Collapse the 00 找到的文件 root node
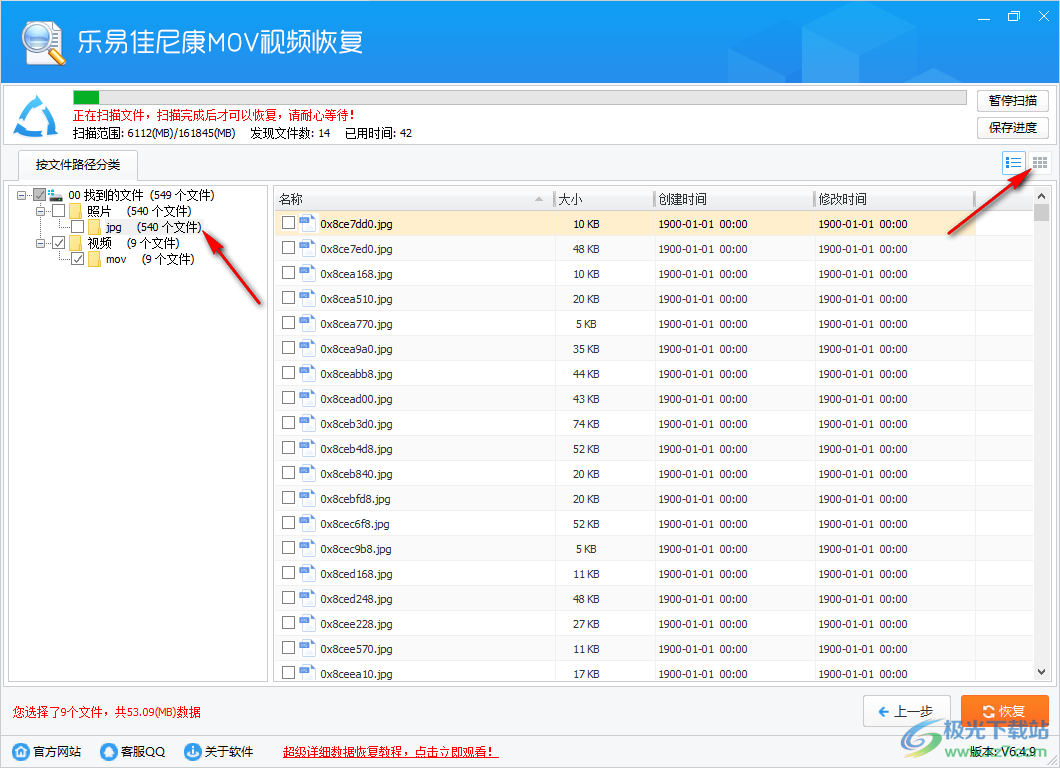The height and width of the screenshot is (768, 1060). click(x=22, y=195)
